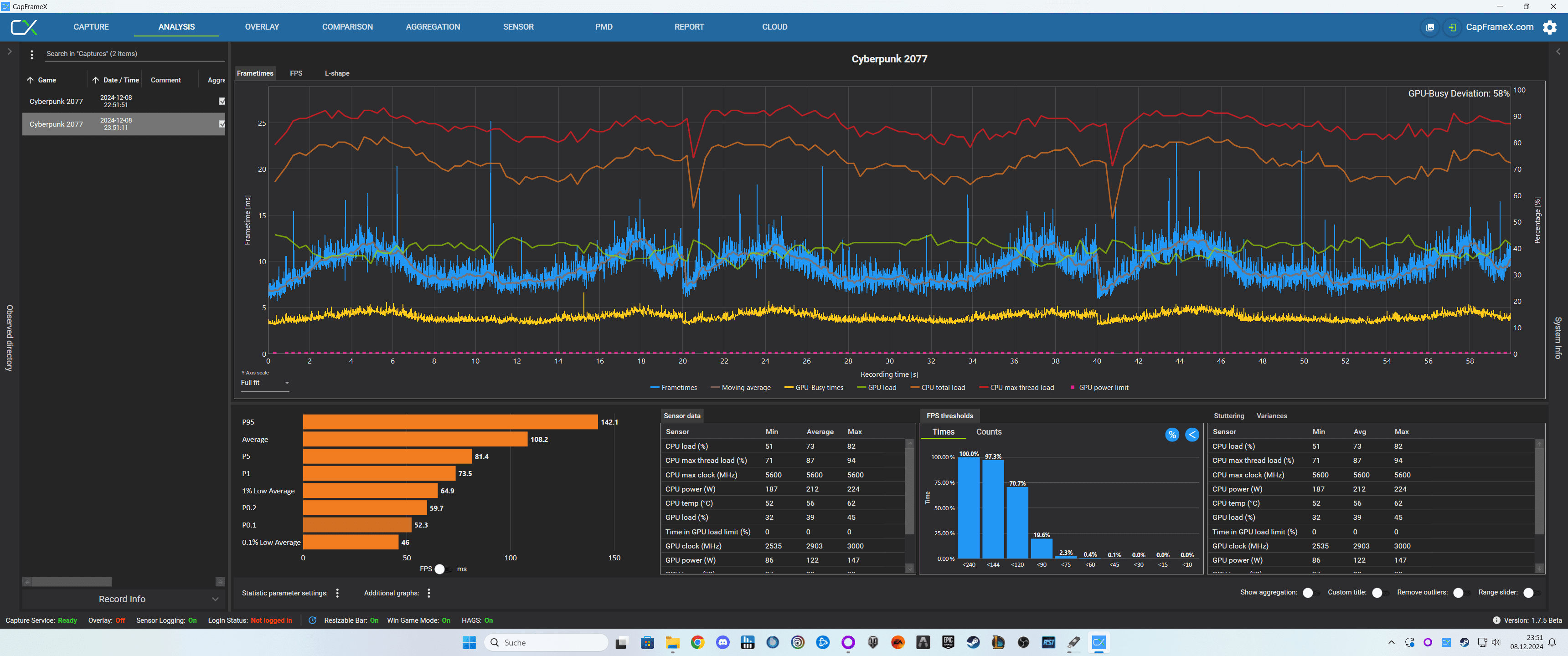1568x656 pixels.
Task: Enable the Show aggregation toggle
Action: coord(1311,593)
